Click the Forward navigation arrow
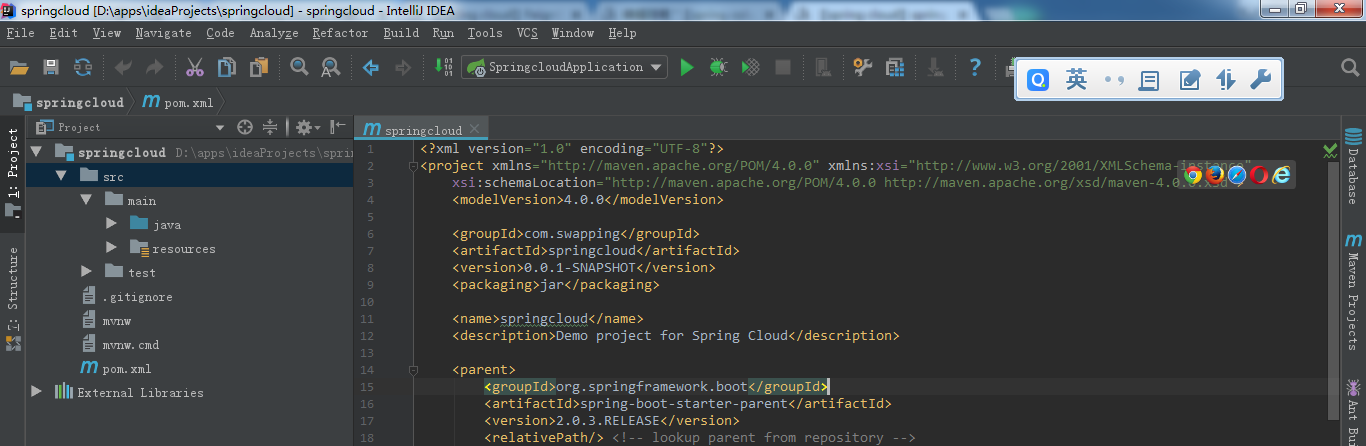Image resolution: width=1366 pixels, height=446 pixels. tap(403, 67)
